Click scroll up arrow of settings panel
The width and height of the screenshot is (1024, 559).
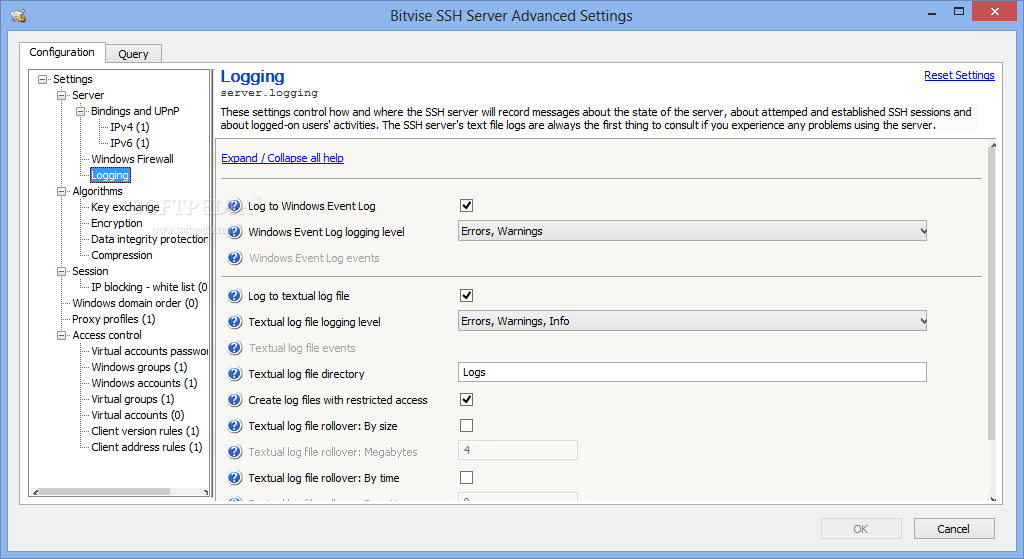point(993,145)
